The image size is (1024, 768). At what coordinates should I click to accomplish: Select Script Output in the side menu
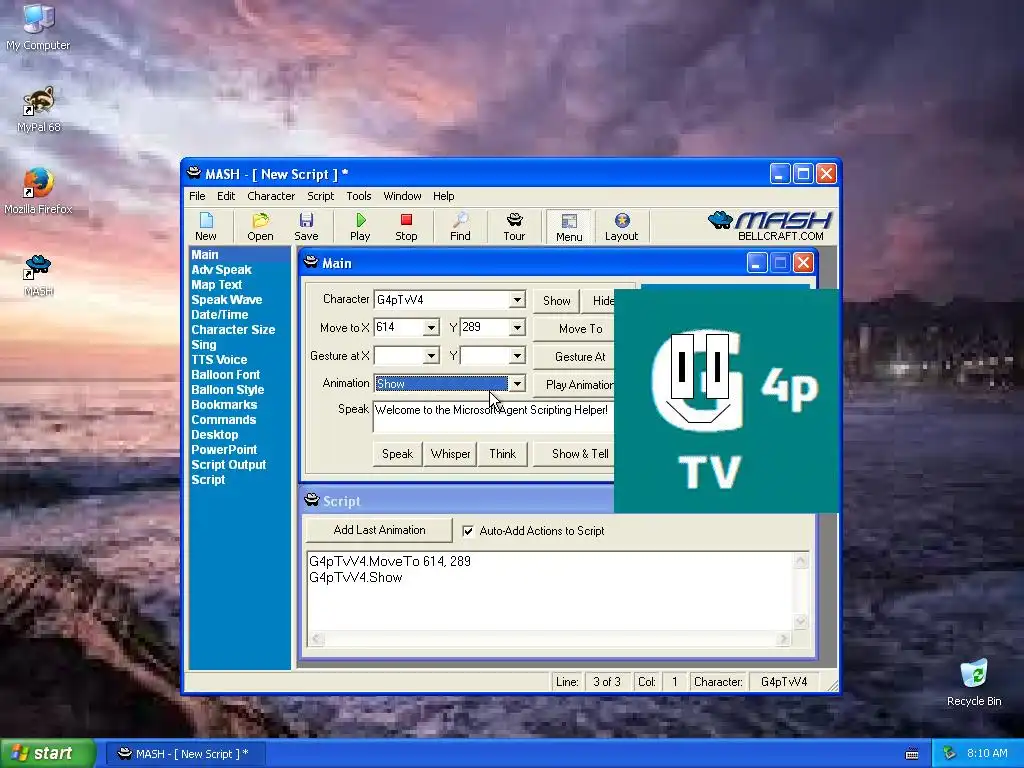229,465
